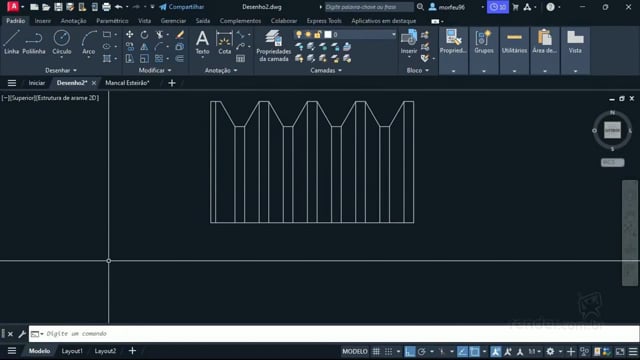Select the Polilinha tool
The image size is (640, 360).
[x=33, y=42]
